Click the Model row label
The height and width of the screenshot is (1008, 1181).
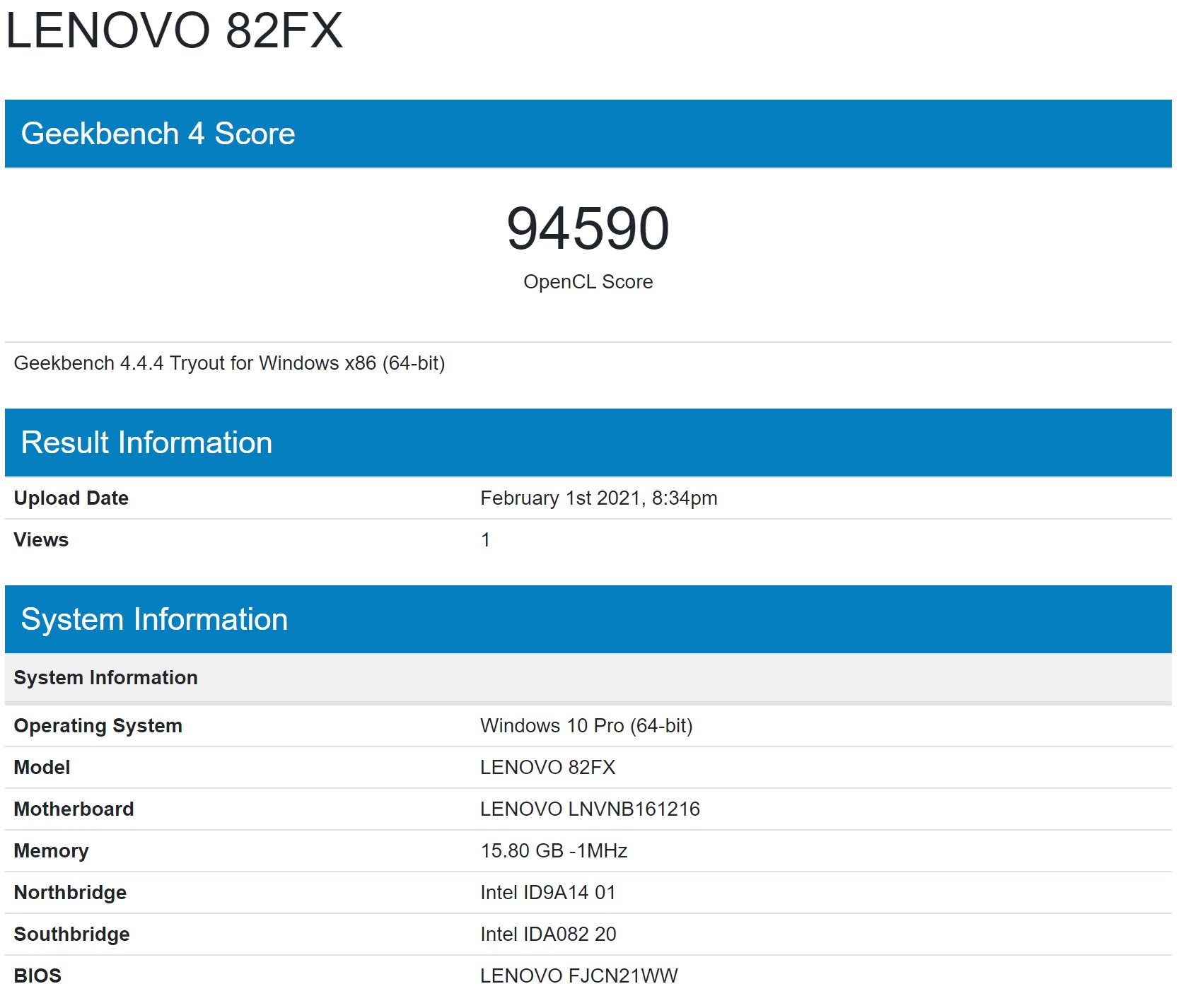(42, 767)
